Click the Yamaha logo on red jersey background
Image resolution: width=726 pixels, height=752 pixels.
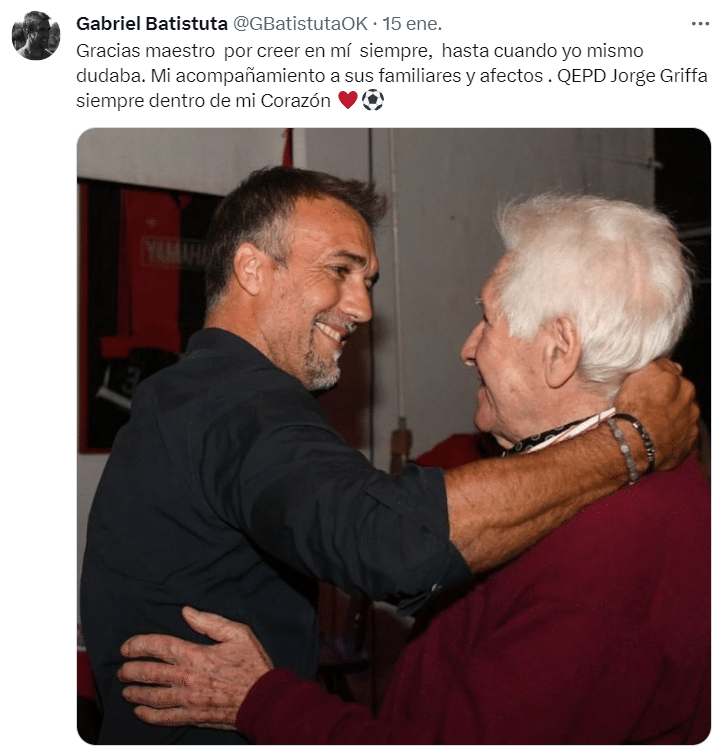click(174, 253)
